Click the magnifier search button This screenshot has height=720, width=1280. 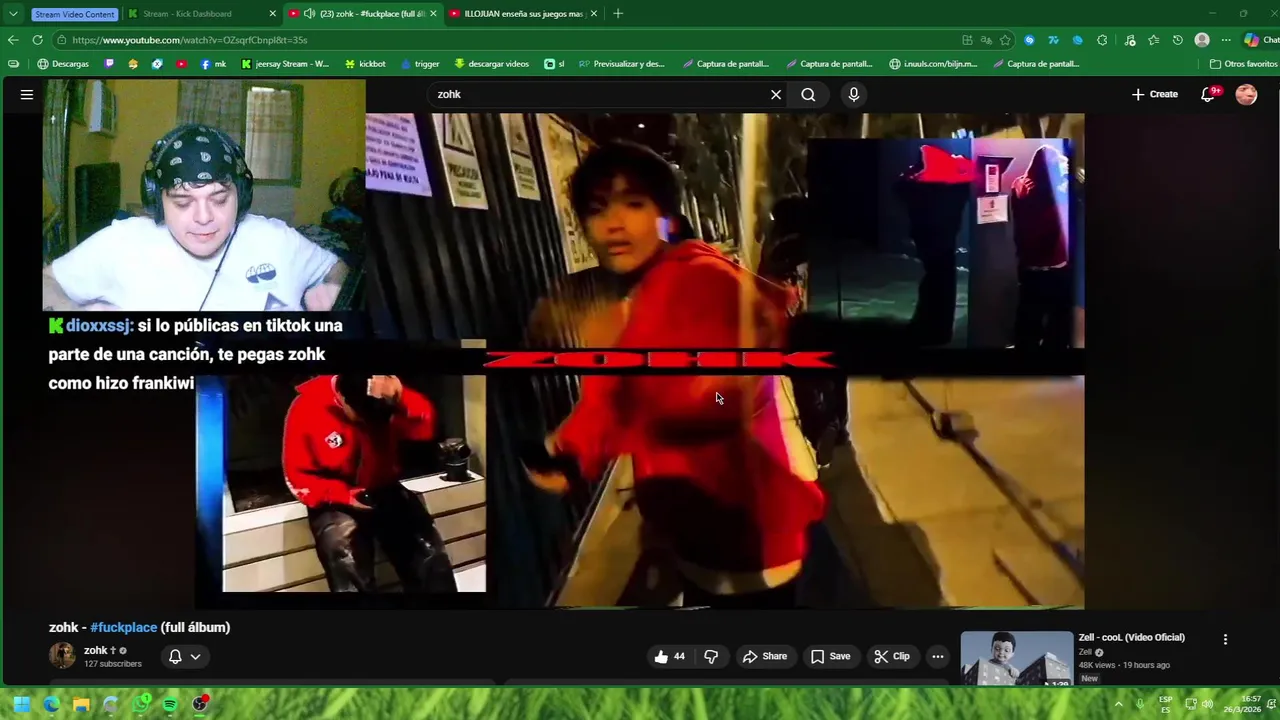pyautogui.click(x=808, y=94)
